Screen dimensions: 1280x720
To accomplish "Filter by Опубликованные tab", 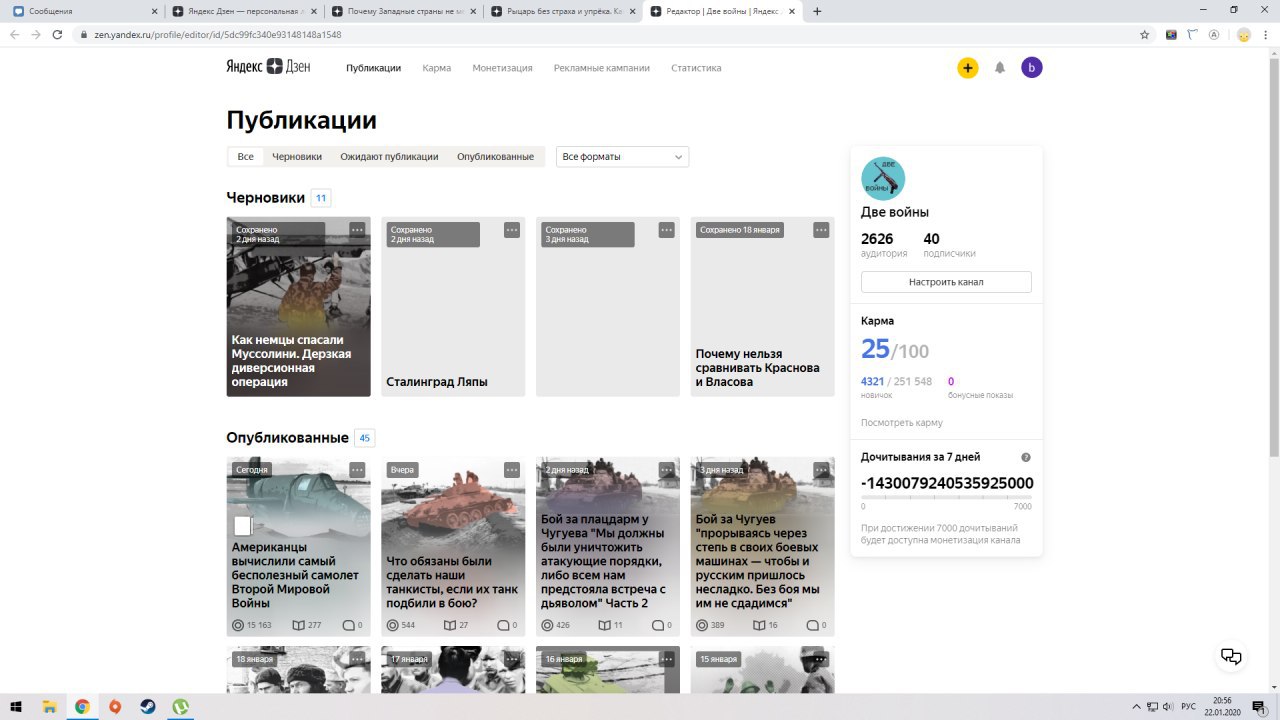I will click(x=495, y=157).
